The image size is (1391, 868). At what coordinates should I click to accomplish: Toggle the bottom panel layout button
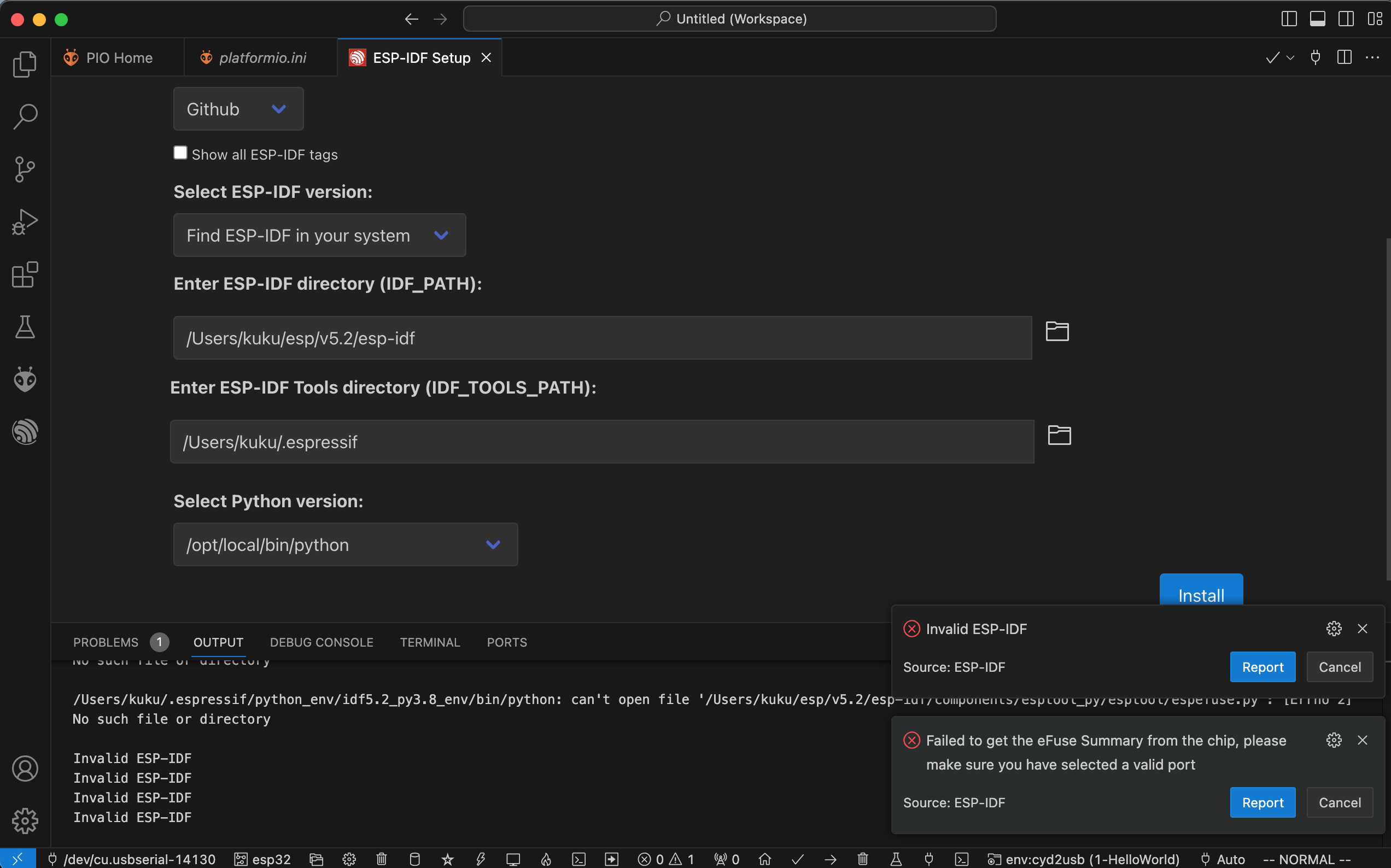[x=1318, y=19]
